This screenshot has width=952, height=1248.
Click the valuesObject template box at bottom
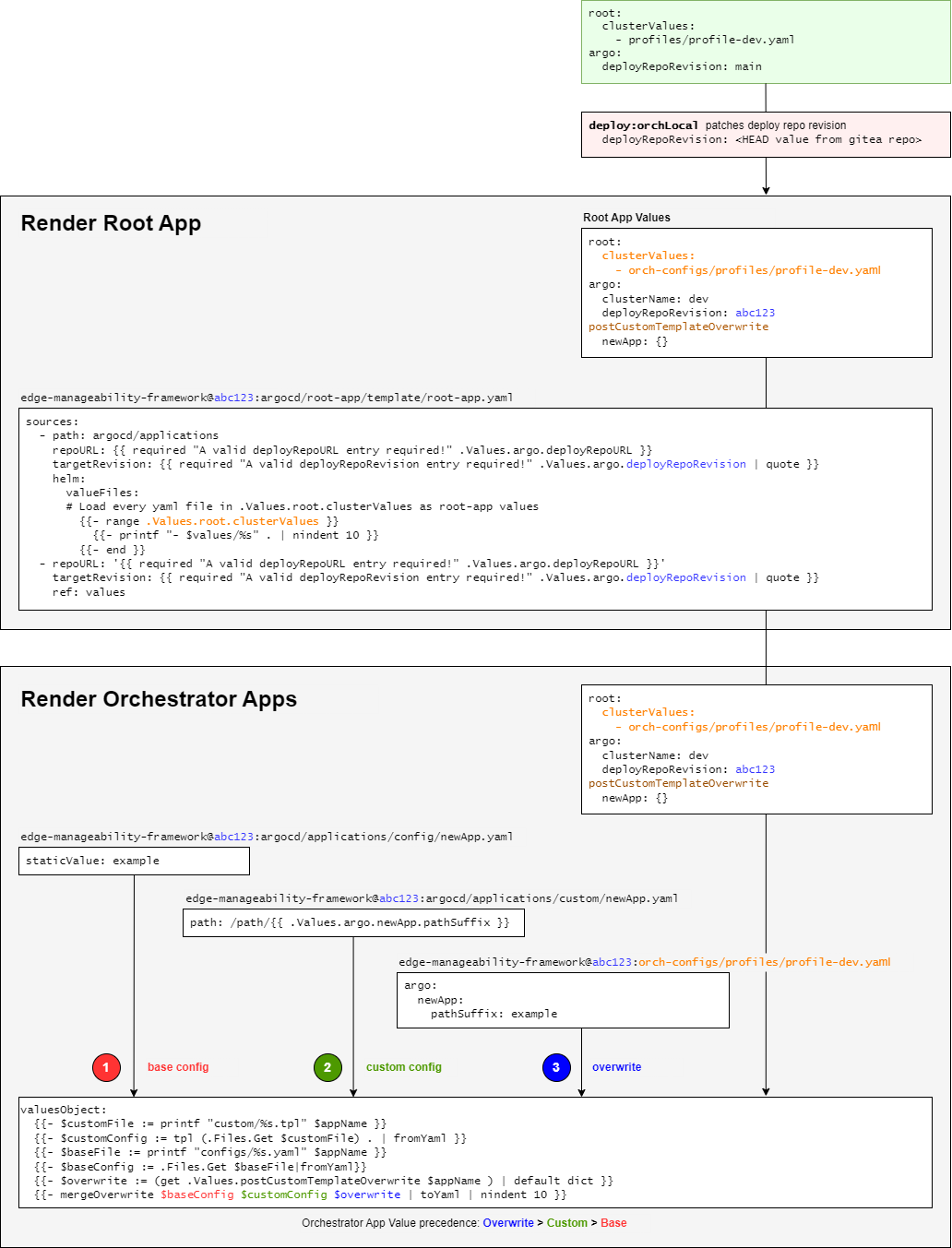point(476,1153)
